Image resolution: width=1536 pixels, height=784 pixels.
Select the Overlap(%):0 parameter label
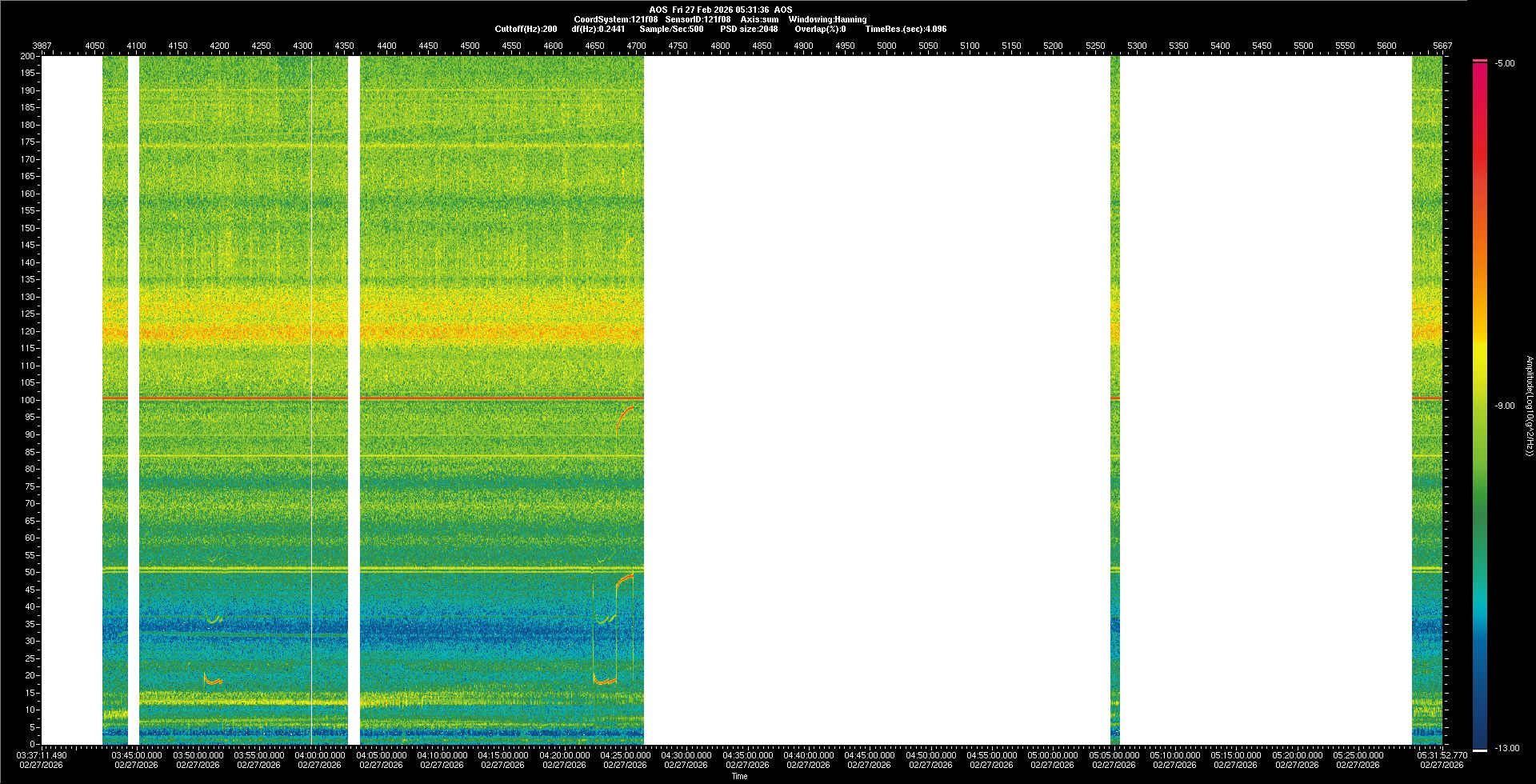click(819, 29)
